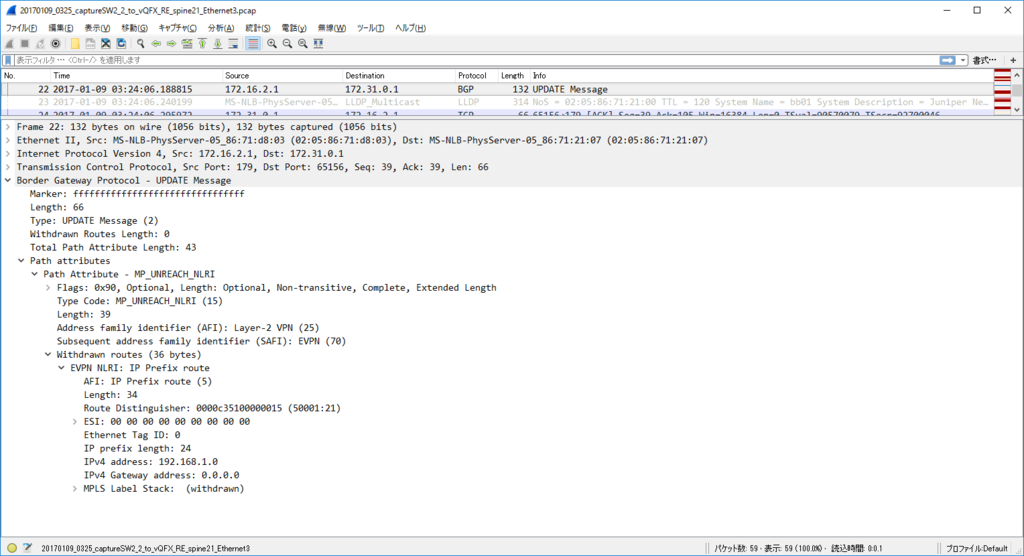
Task: Open the 分析(A) menu
Action: point(220,28)
